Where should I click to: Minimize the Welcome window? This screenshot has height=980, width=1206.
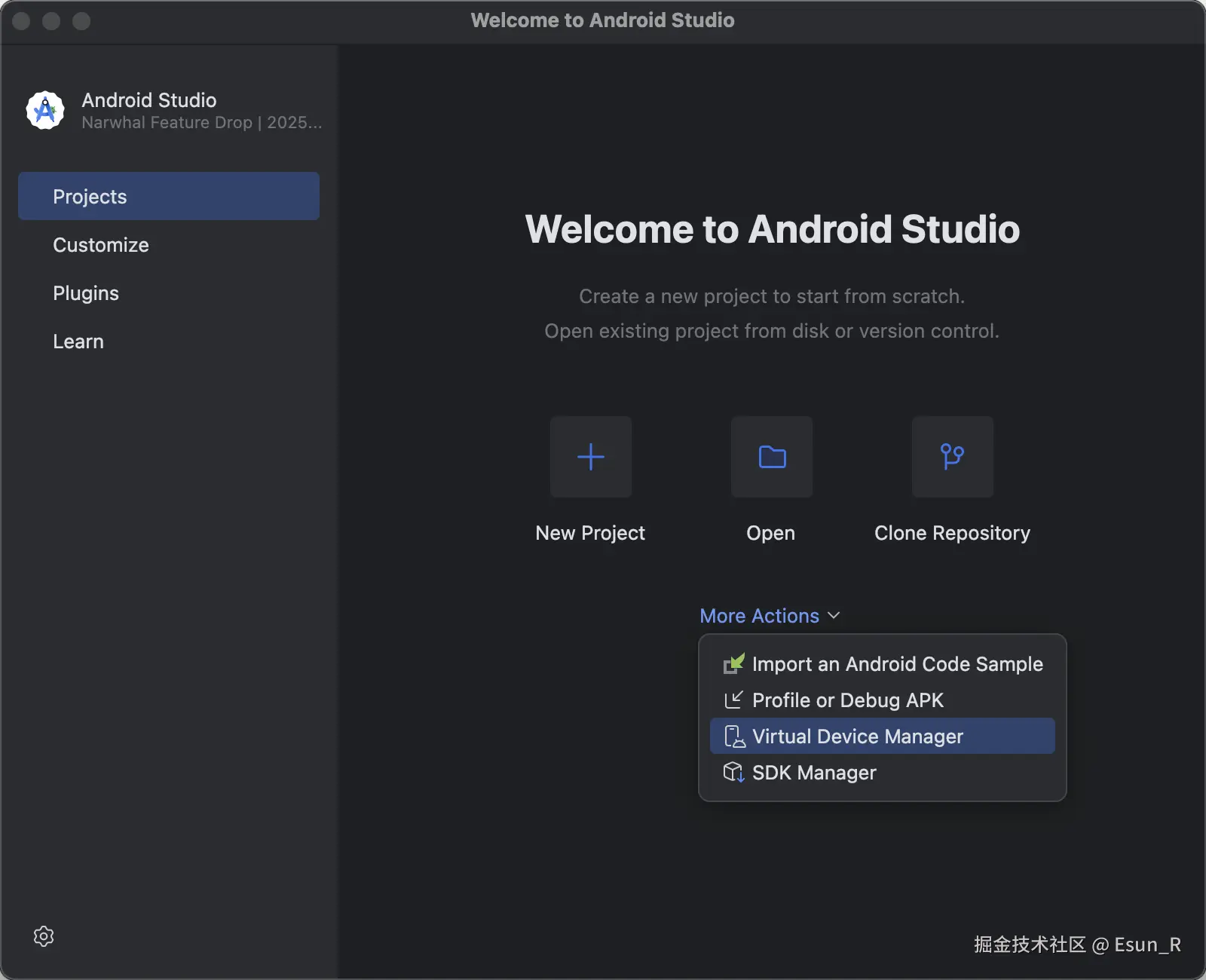point(51,21)
